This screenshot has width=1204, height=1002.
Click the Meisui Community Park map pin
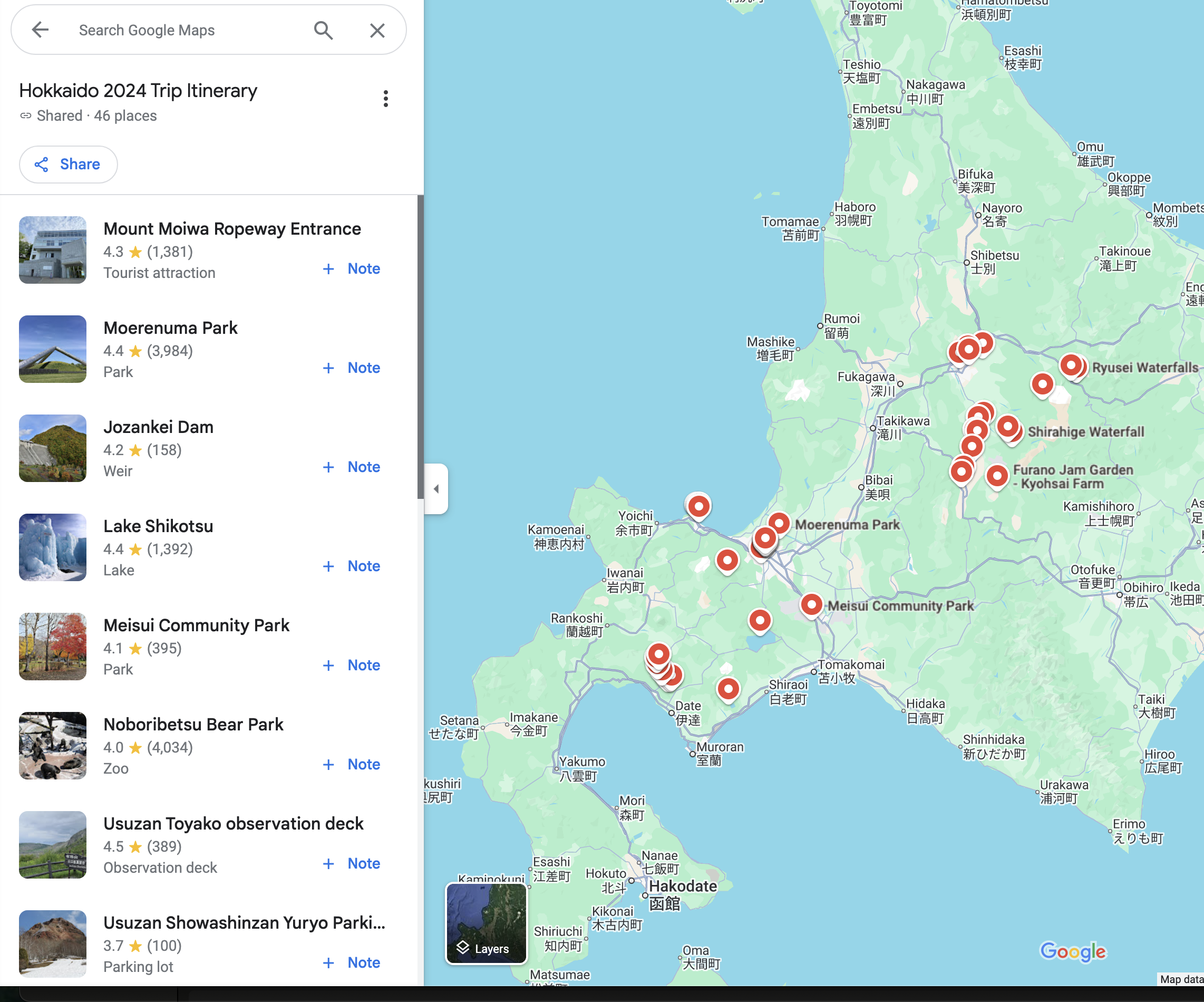(x=811, y=604)
